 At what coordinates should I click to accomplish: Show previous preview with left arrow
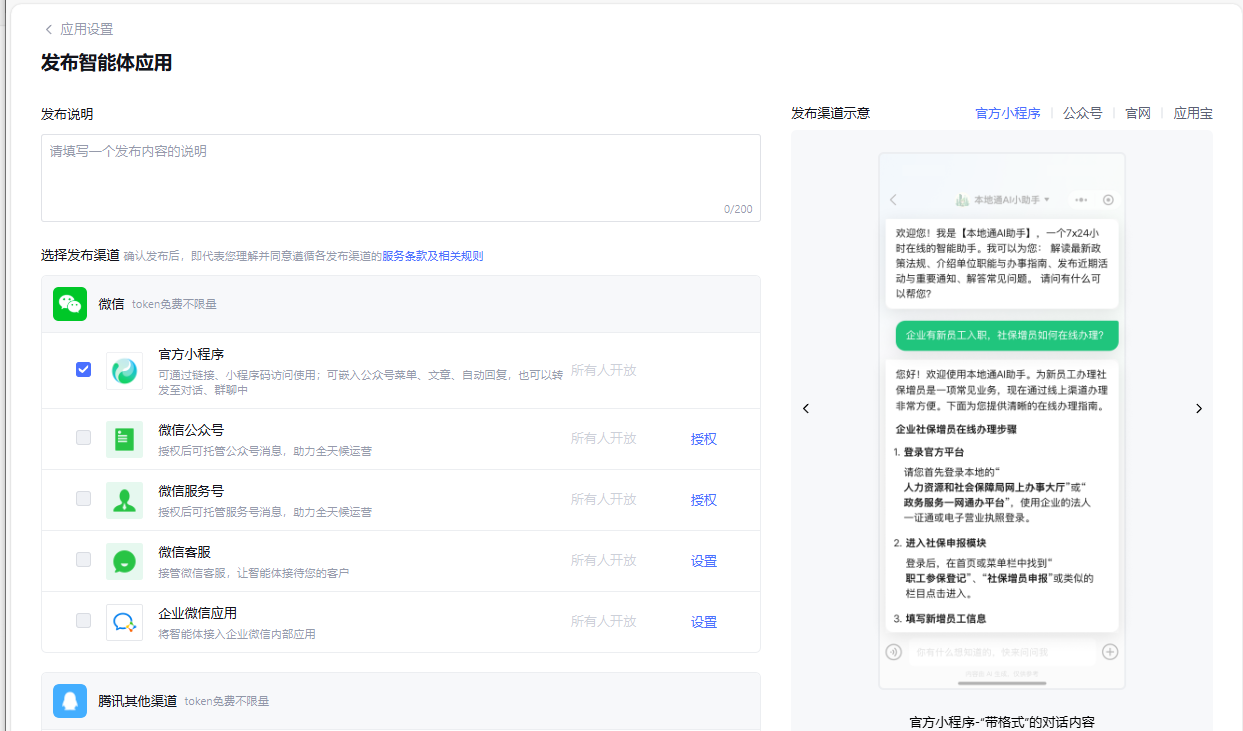pyautogui.click(x=806, y=409)
